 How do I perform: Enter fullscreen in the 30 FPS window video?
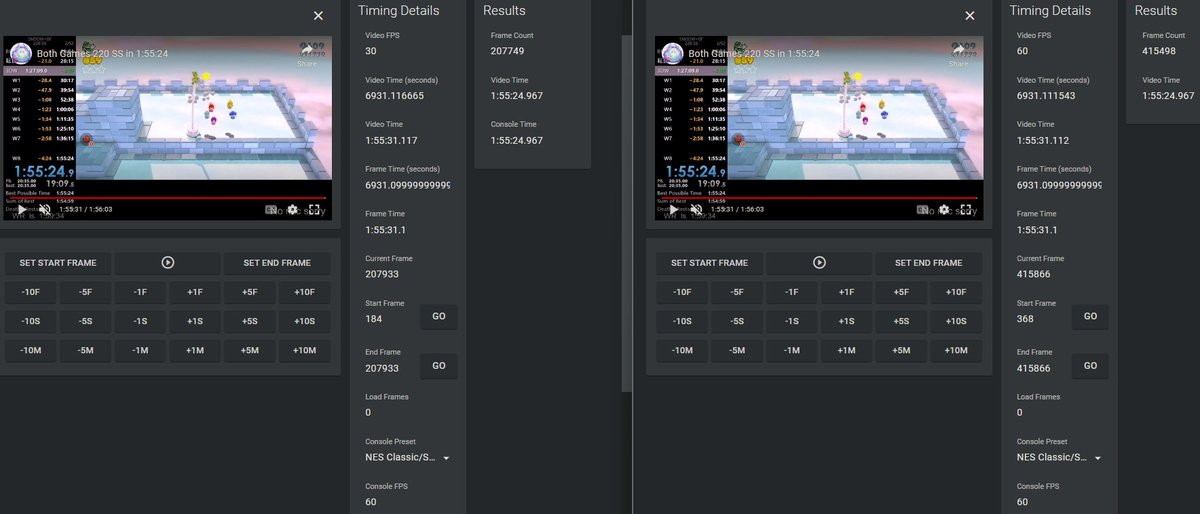click(x=314, y=210)
